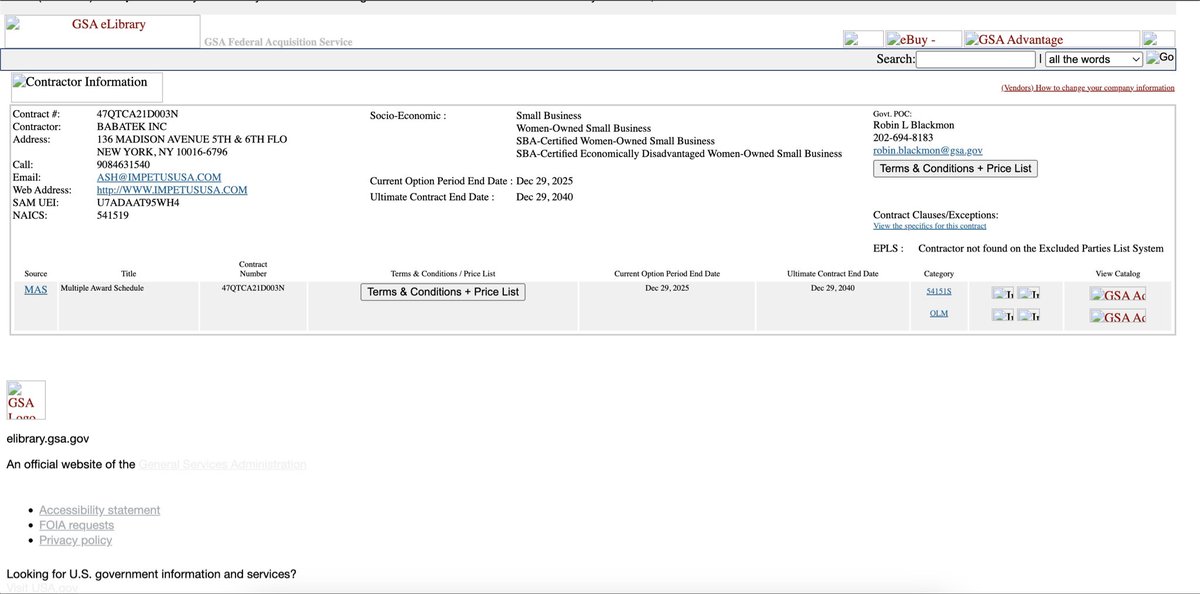Open the eBuy header image link
The image size is (1200, 594).
[923, 40]
